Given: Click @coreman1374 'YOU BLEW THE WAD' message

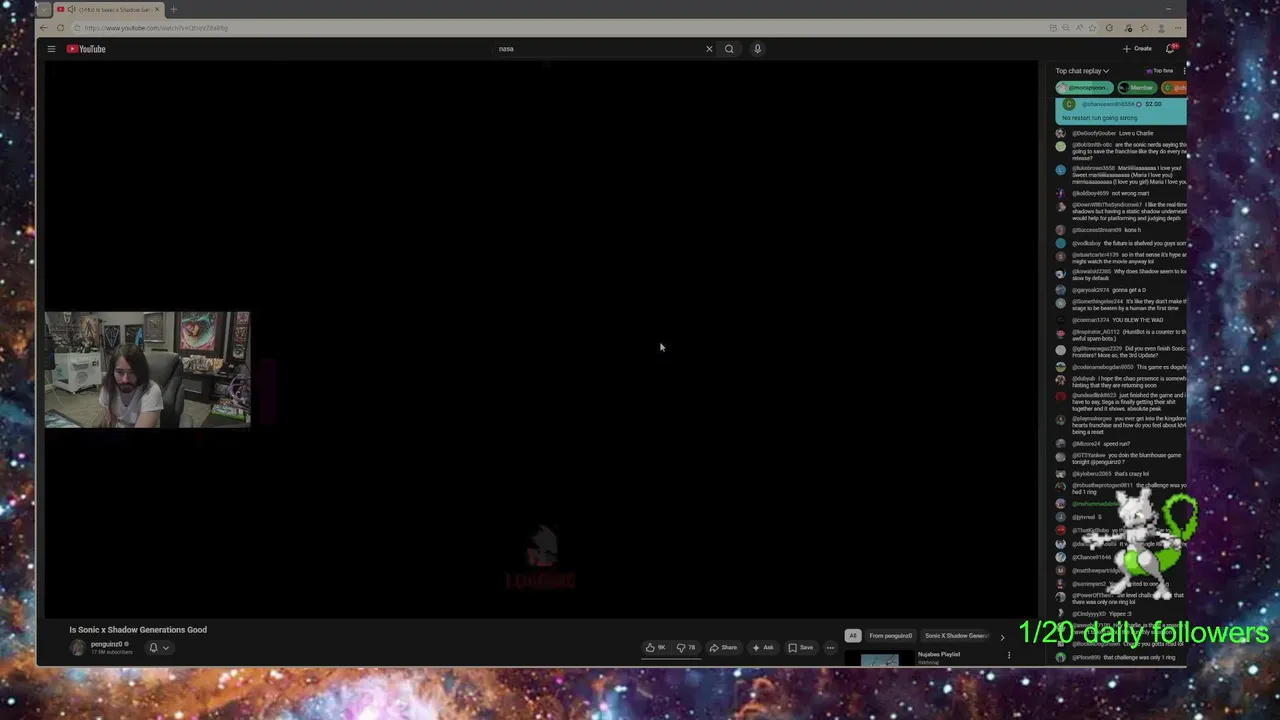Looking at the screenshot, I should (x=1116, y=320).
